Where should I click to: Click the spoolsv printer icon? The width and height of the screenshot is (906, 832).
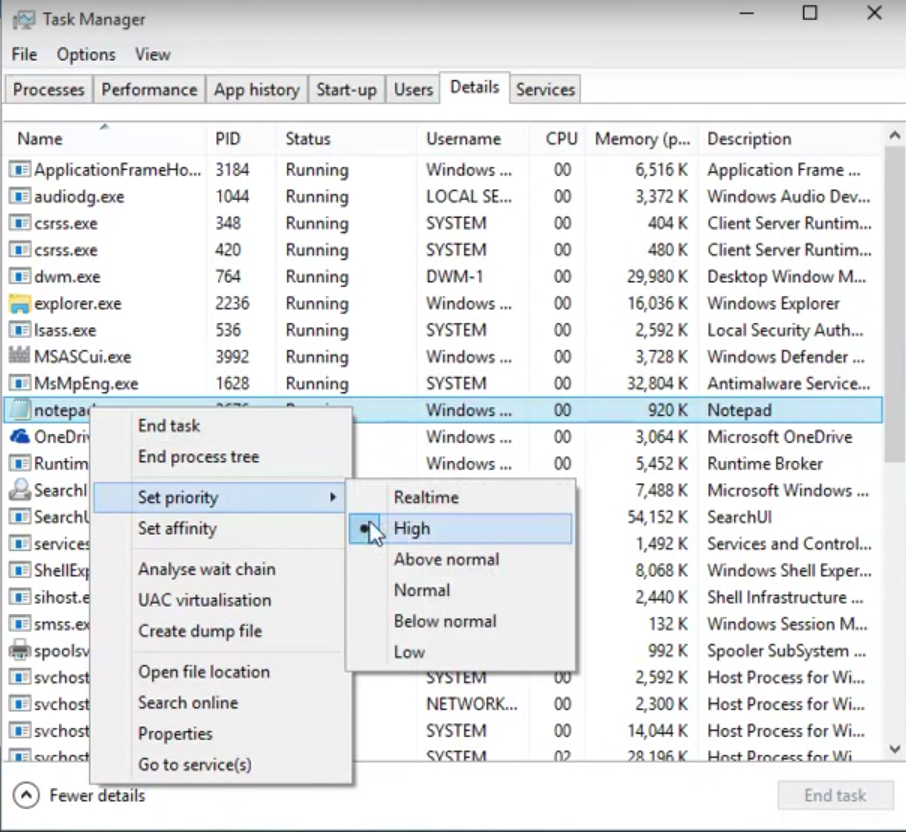pyautogui.click(x=20, y=651)
